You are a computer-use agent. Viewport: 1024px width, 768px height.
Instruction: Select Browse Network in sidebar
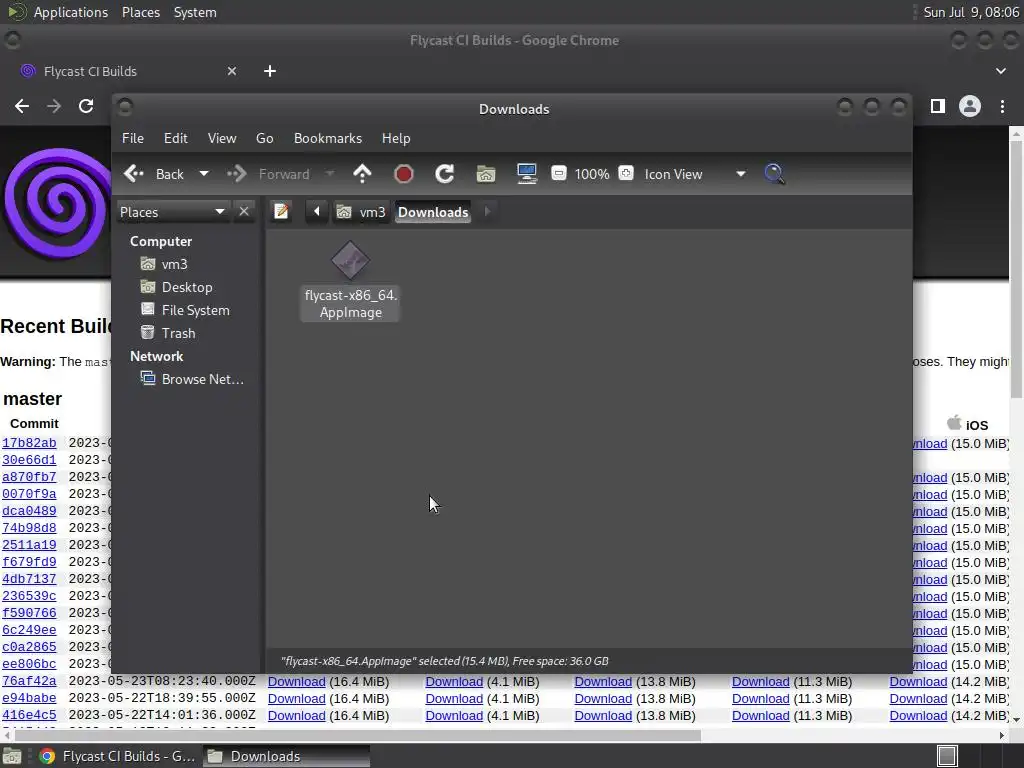click(x=193, y=379)
